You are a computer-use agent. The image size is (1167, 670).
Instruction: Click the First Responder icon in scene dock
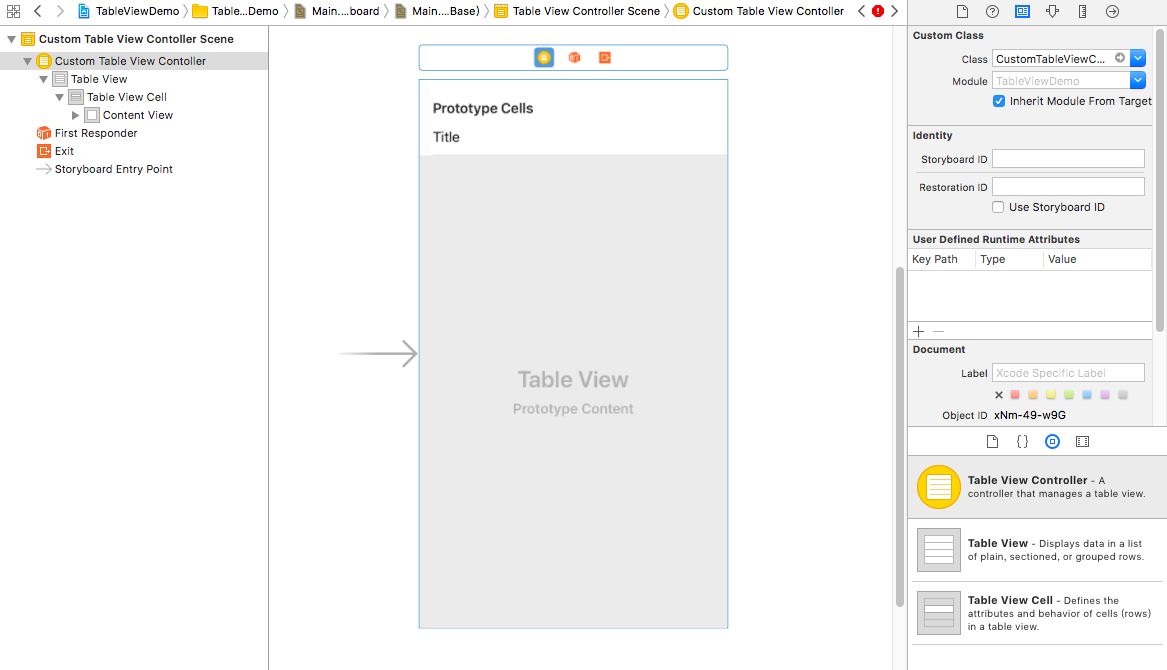coord(574,58)
